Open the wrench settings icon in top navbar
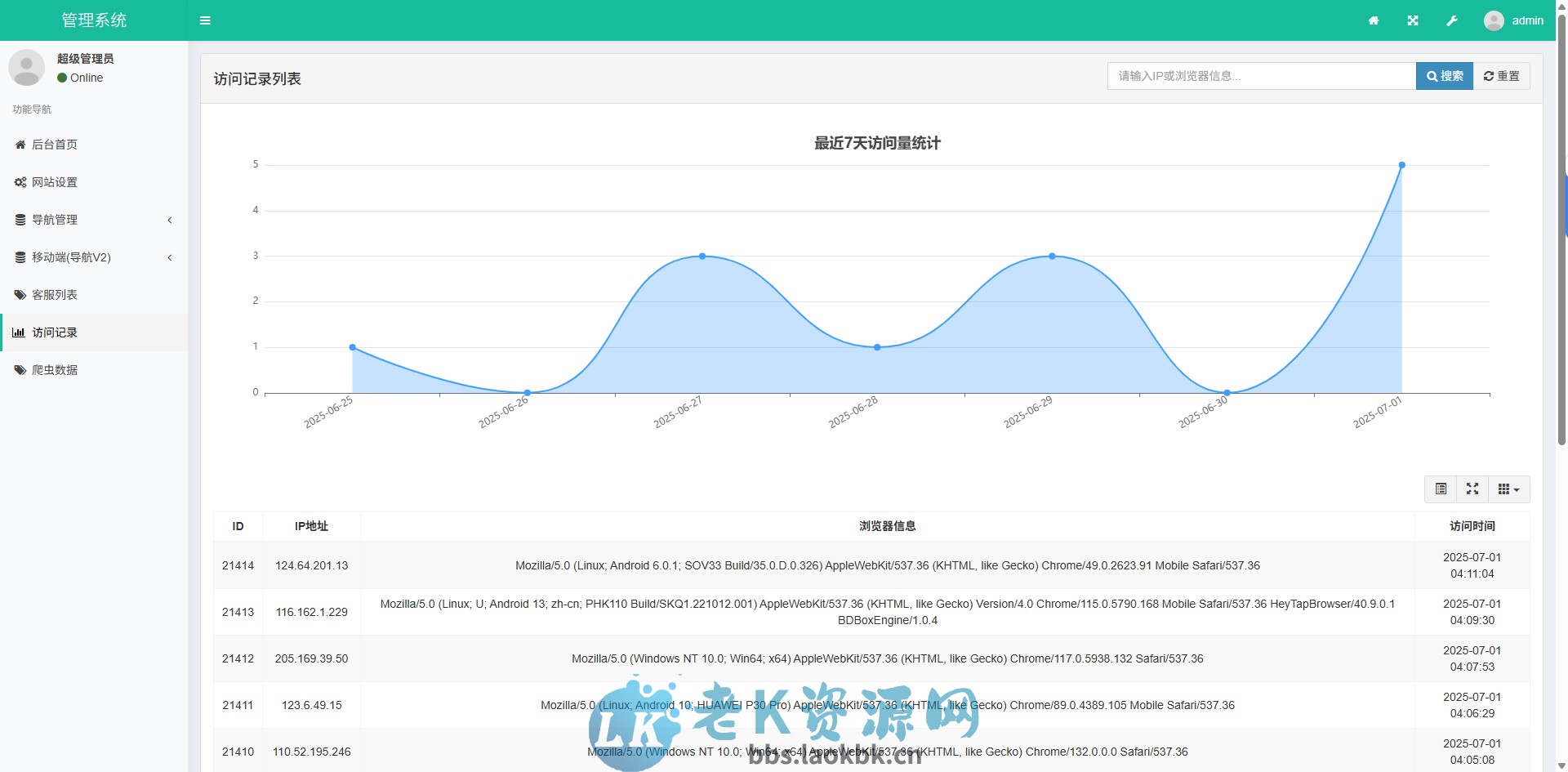Image resolution: width=1568 pixels, height=772 pixels. tap(1453, 20)
